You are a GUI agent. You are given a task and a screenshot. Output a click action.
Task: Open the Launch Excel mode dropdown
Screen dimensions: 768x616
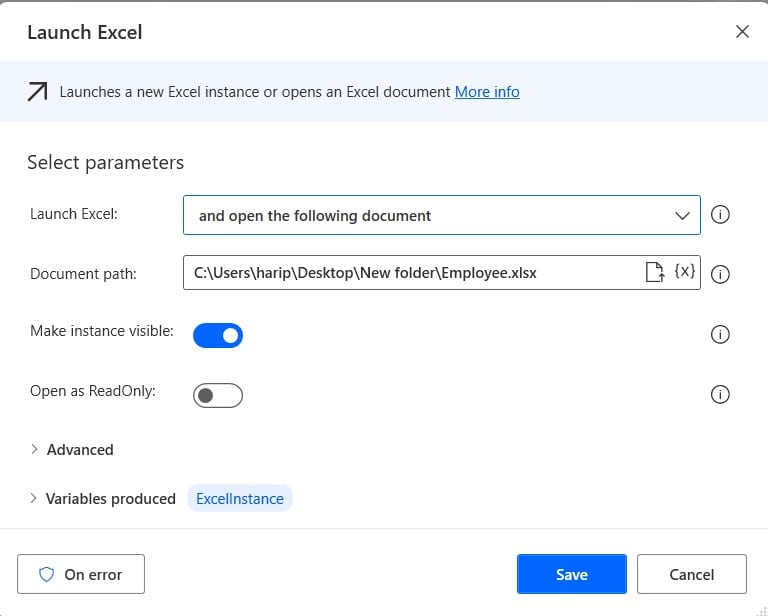pos(442,215)
